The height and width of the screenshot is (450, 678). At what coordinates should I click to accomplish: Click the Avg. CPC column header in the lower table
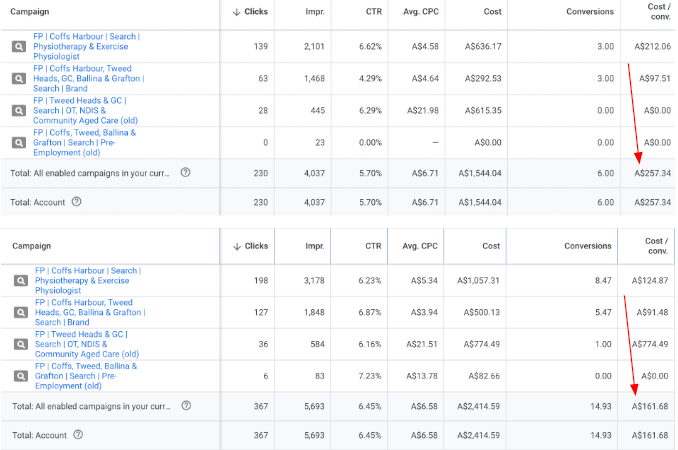pyautogui.click(x=420, y=246)
